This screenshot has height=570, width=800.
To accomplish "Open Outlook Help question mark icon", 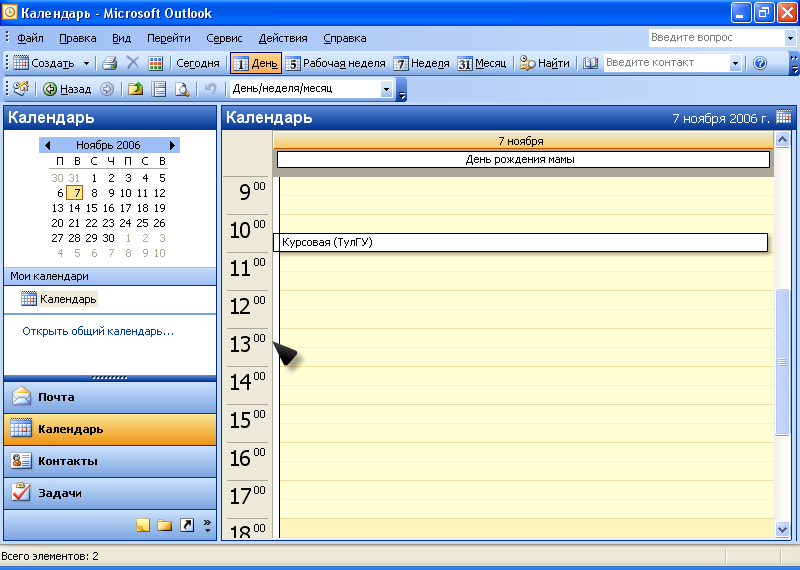I will (760, 63).
